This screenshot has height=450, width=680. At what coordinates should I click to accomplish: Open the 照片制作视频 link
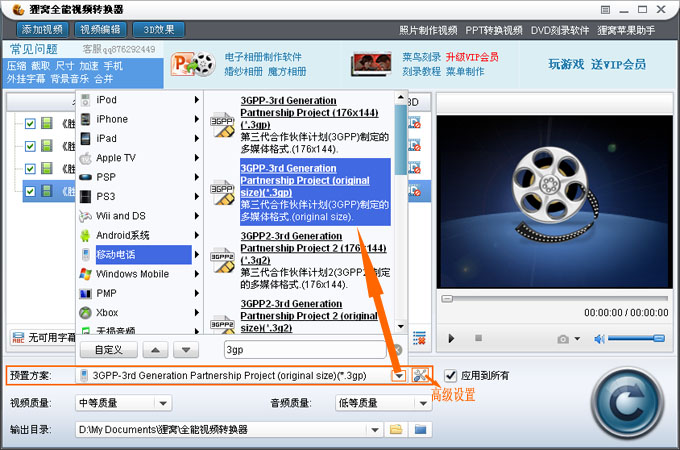click(428, 30)
